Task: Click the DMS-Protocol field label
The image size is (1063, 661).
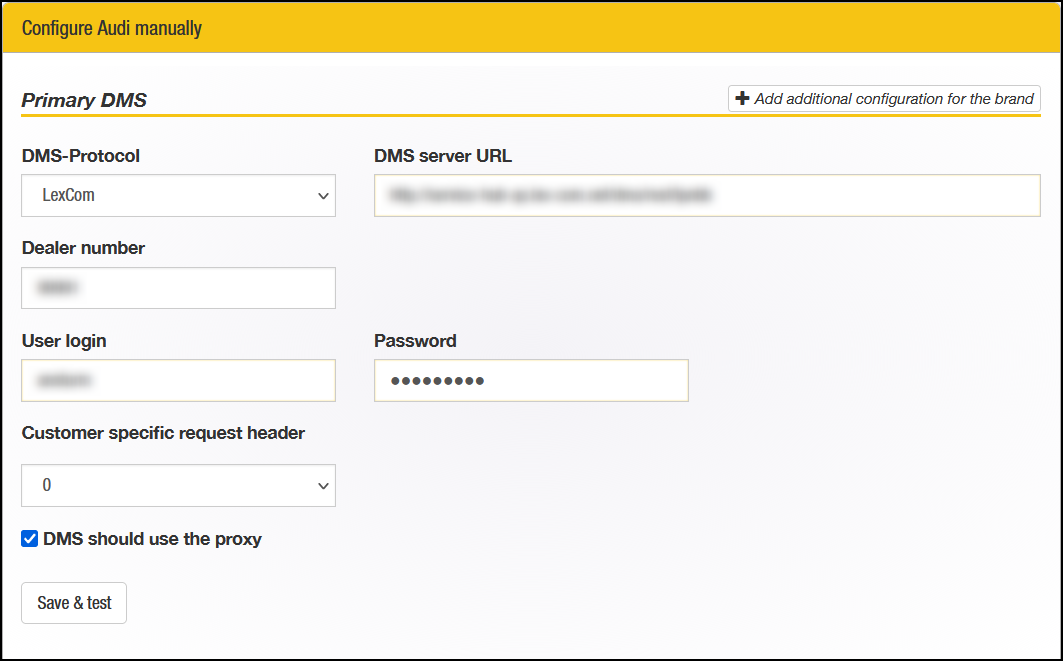Action: click(81, 156)
